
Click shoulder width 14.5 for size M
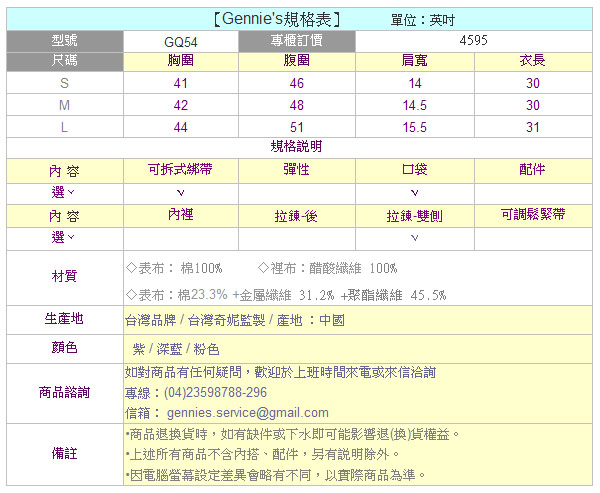tap(415, 105)
